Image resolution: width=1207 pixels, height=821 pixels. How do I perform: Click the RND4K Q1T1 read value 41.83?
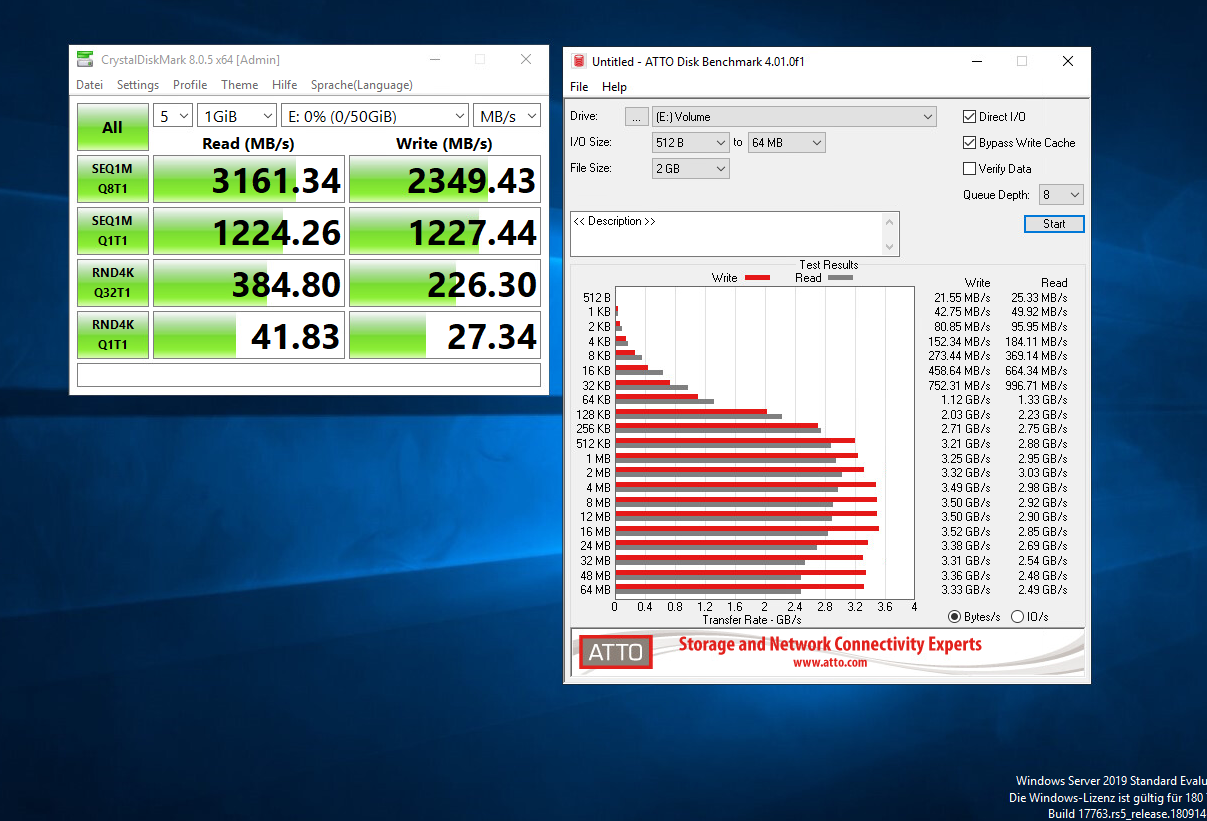pyautogui.click(x=249, y=335)
